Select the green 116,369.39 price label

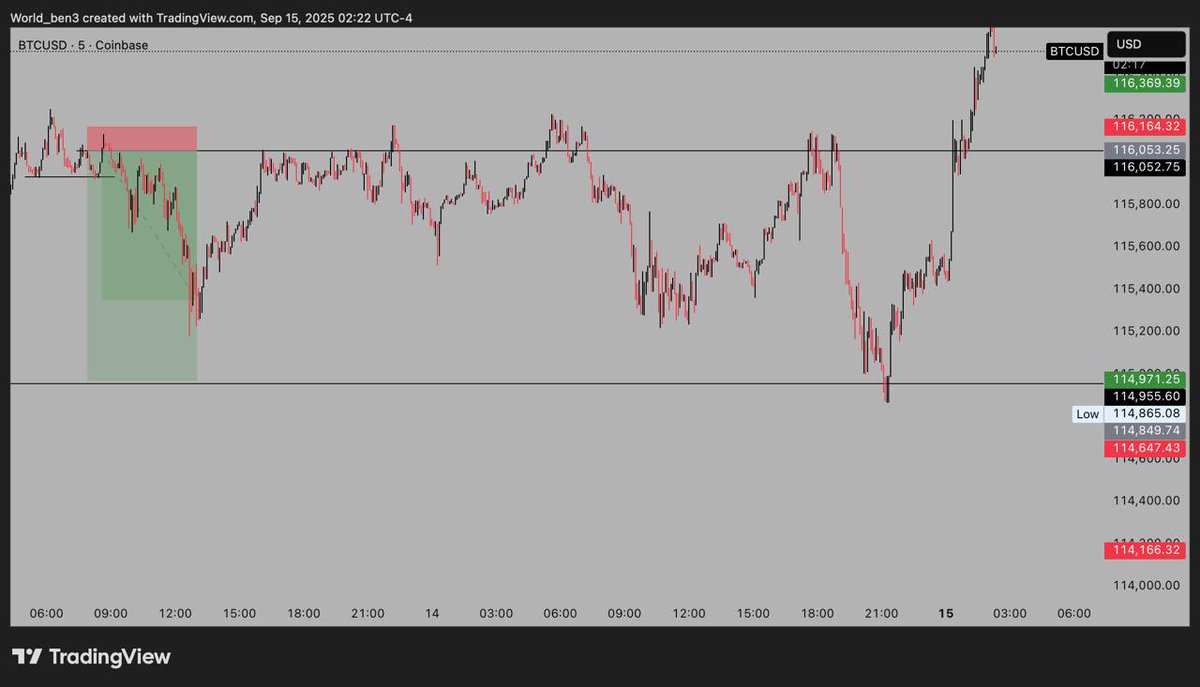click(1145, 84)
